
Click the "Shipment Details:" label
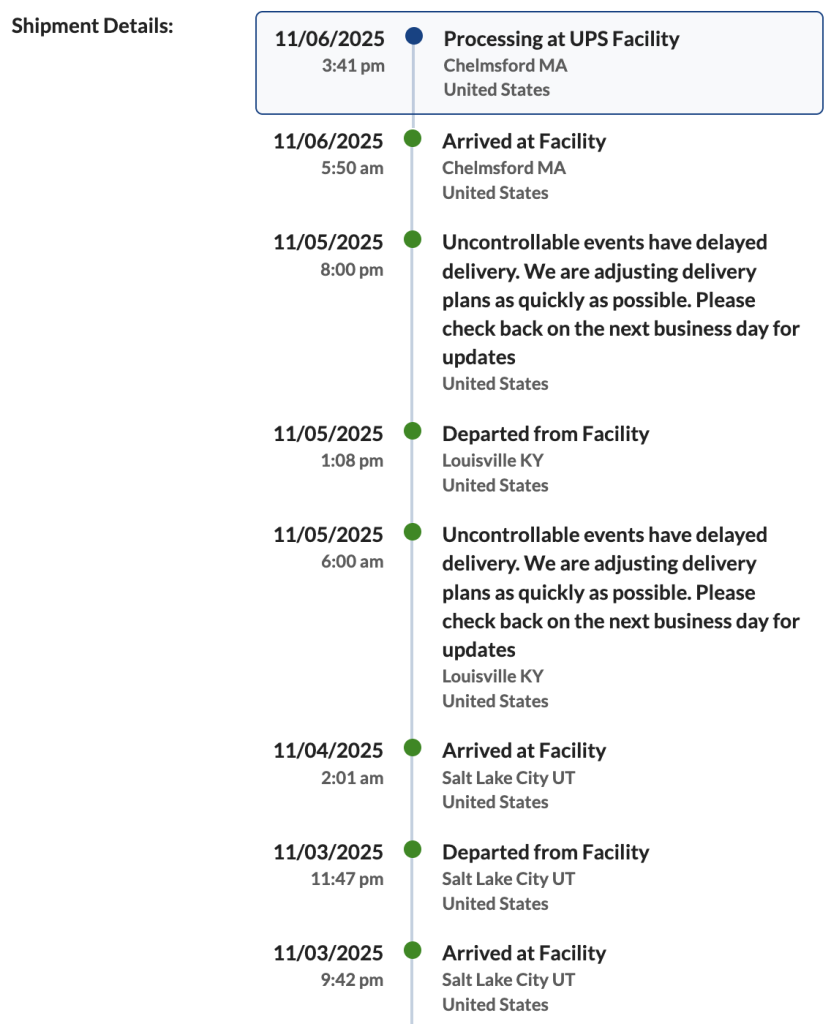pyautogui.click(x=93, y=25)
